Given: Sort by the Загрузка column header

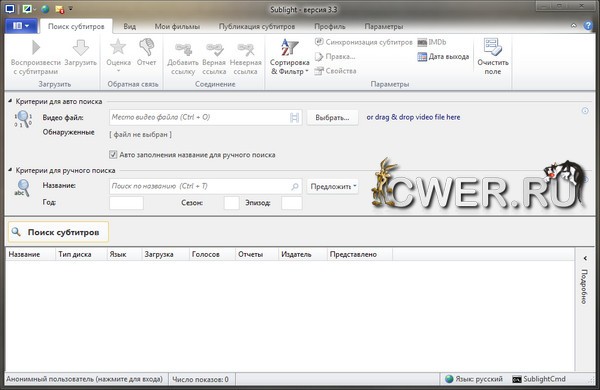Looking at the screenshot, I should click(x=165, y=255).
